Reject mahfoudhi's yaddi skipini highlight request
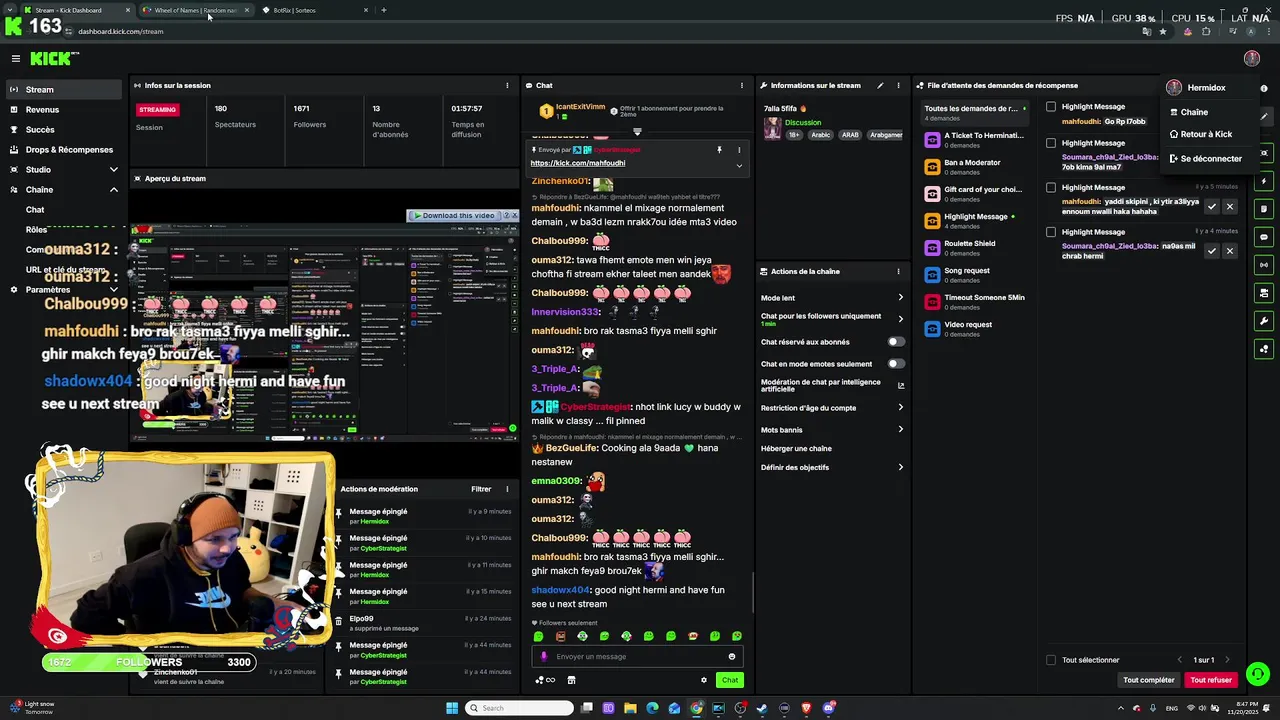The image size is (1280, 720). point(1230,207)
